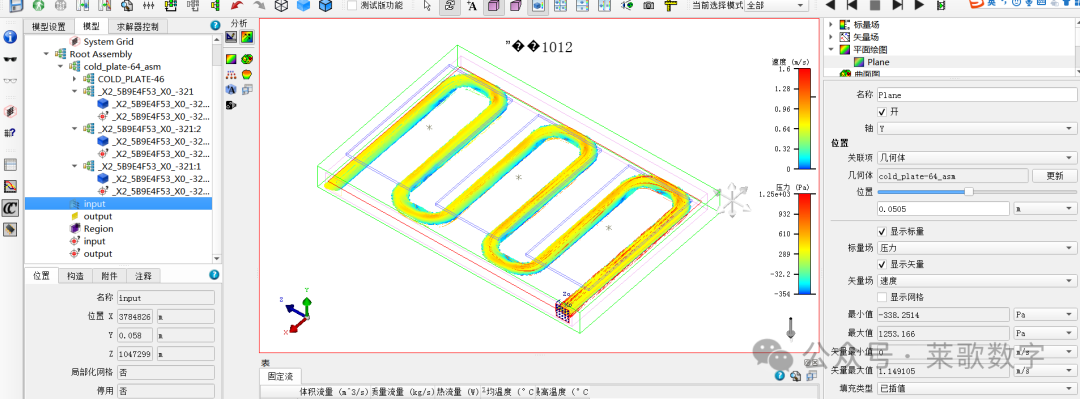Viewport: 1080px width, 399px height.
Task: Click the yellow T-shaped measure icon in toolbar
Action: tap(670, 6)
